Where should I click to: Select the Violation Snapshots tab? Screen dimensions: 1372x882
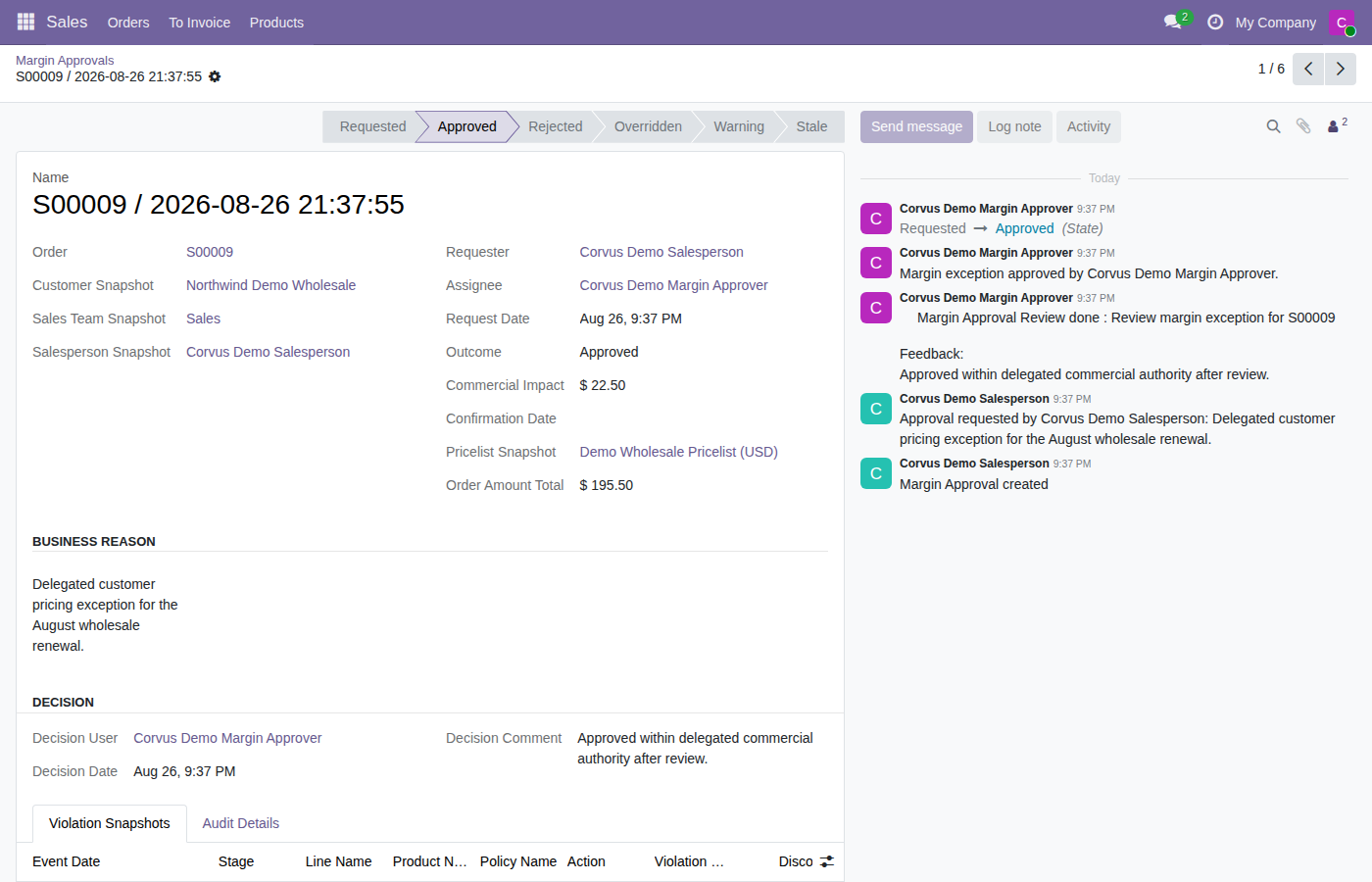pos(110,823)
